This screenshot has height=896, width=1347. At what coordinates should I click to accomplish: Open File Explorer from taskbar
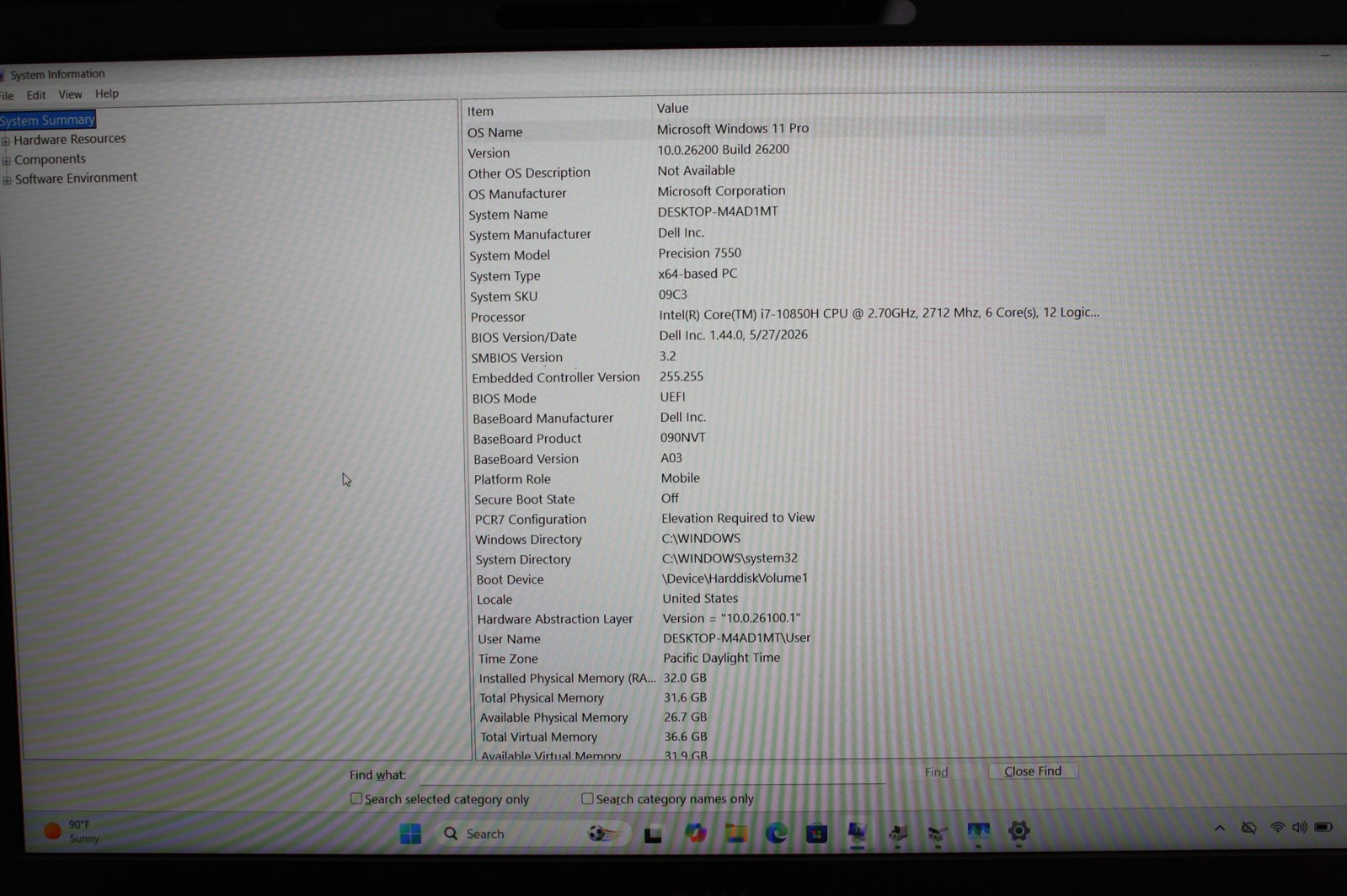click(x=735, y=834)
